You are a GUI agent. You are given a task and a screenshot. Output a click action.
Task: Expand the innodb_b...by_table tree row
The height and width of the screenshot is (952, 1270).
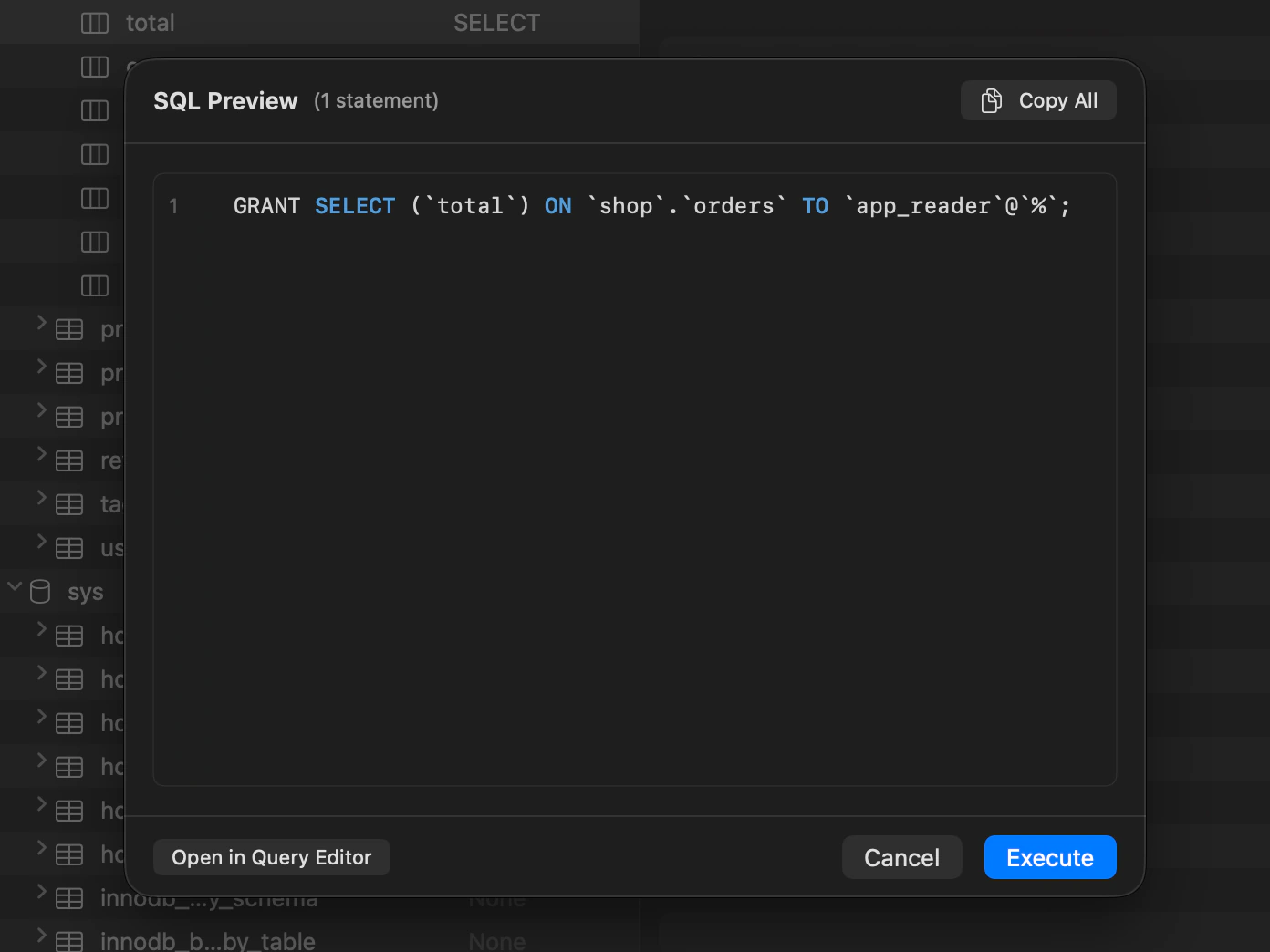[x=41, y=936]
